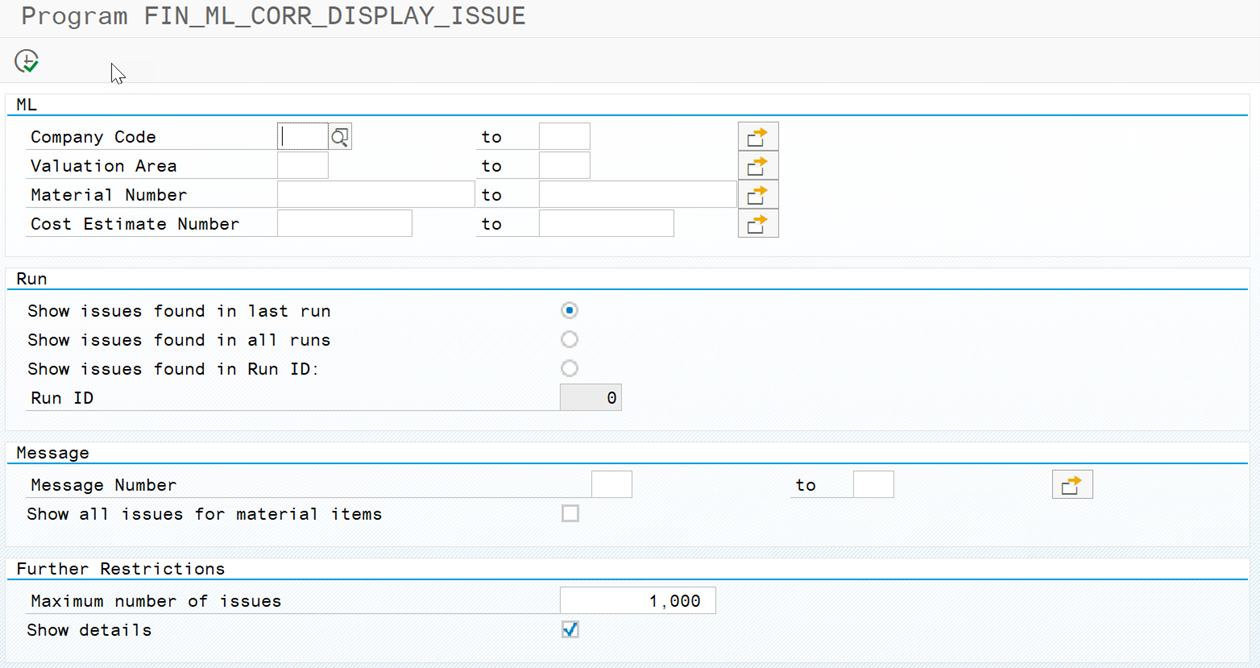The width and height of the screenshot is (1260, 668).
Task: Open multiple selection for Cost Estimate Number
Action: 757,224
